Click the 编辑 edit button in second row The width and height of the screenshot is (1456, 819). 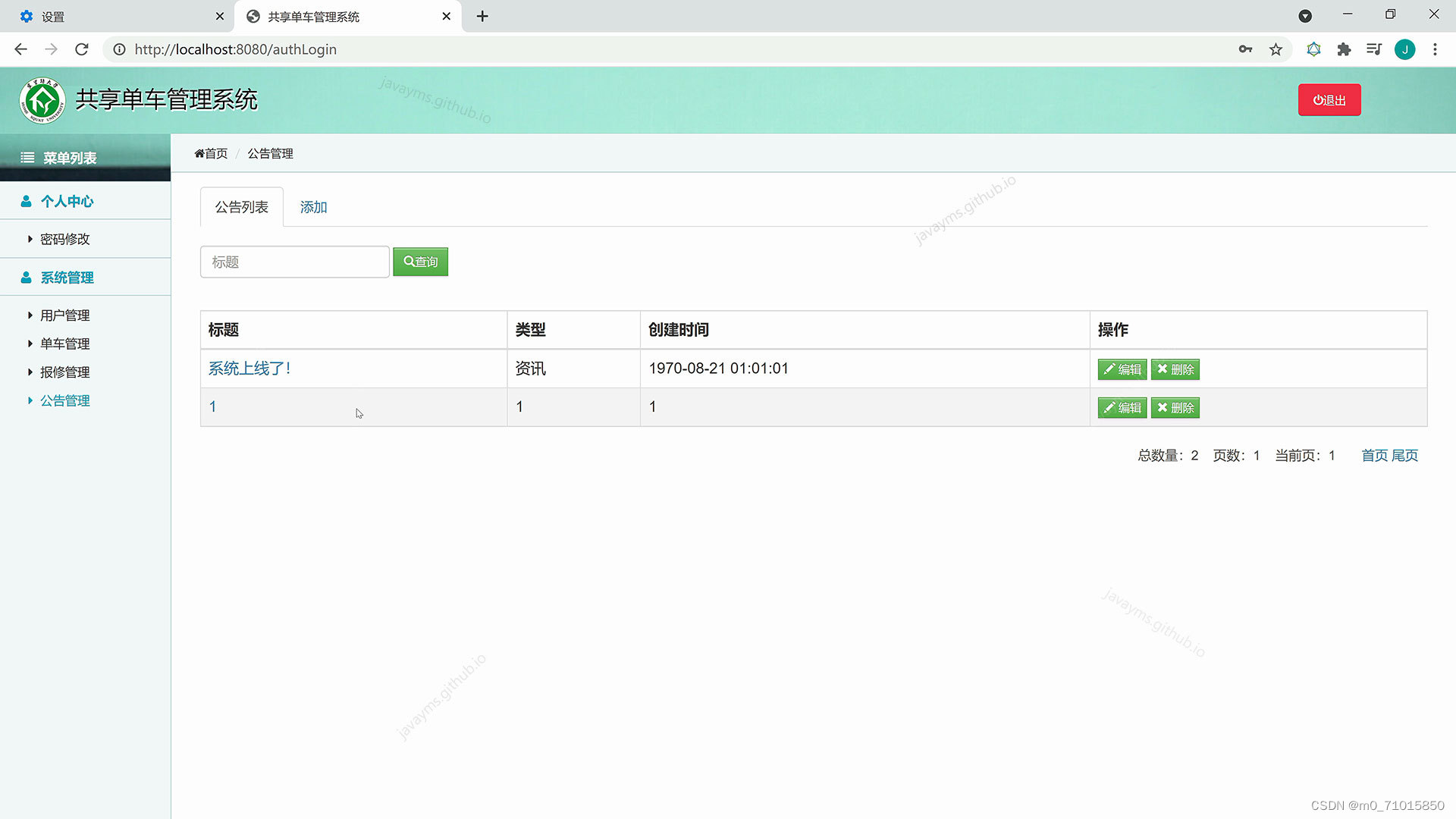(1122, 408)
